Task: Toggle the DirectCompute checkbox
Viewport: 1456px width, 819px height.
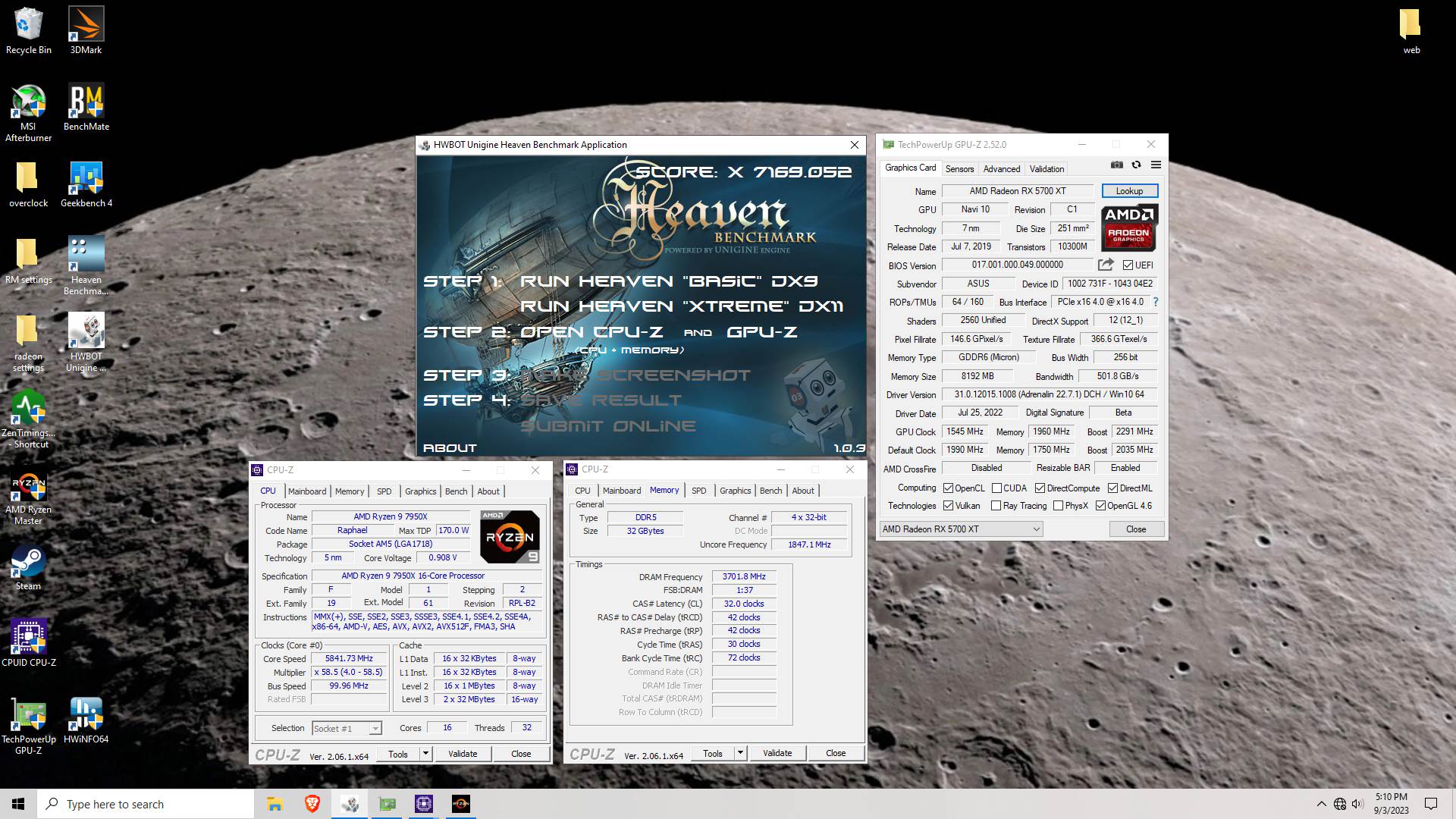Action: click(x=1040, y=488)
